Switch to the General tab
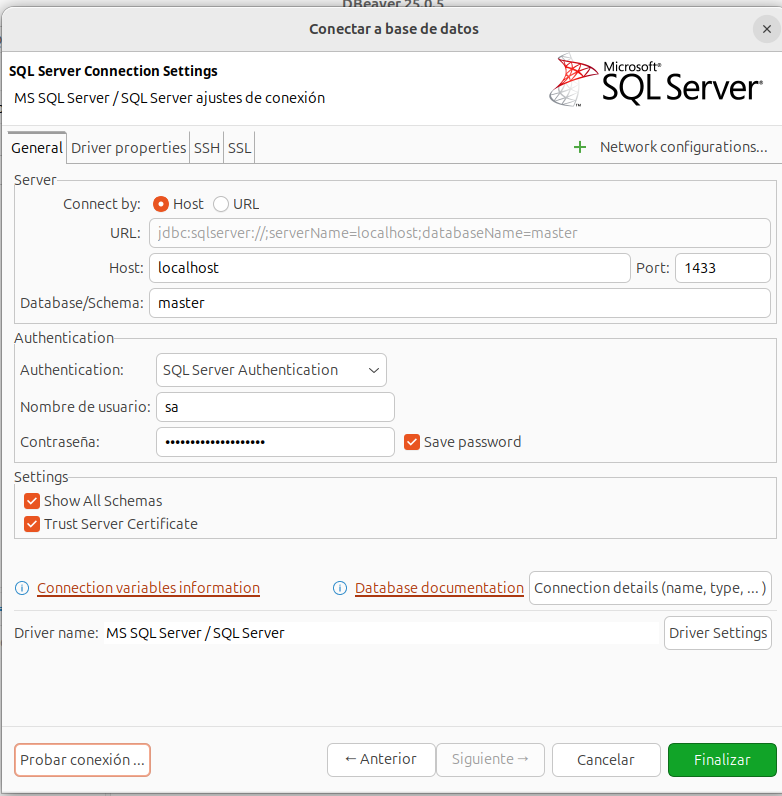Viewport: 782px width, 796px height. 37,148
